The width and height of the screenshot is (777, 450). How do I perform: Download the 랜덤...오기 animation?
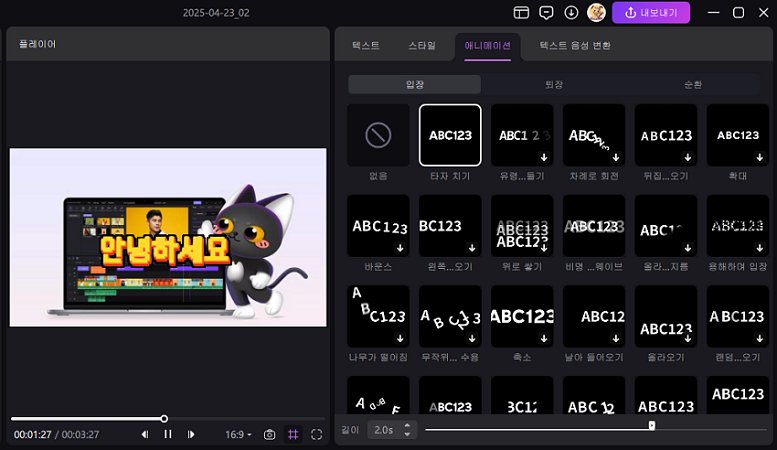759,338
